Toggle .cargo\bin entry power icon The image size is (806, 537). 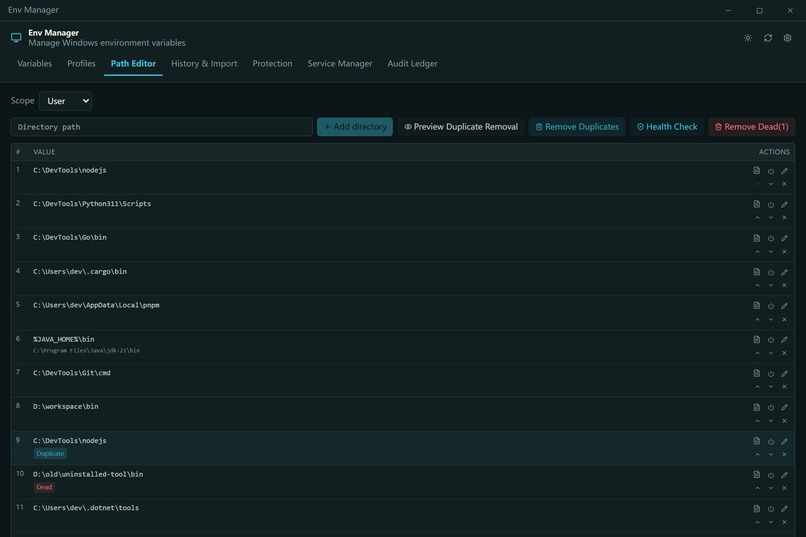pos(771,272)
